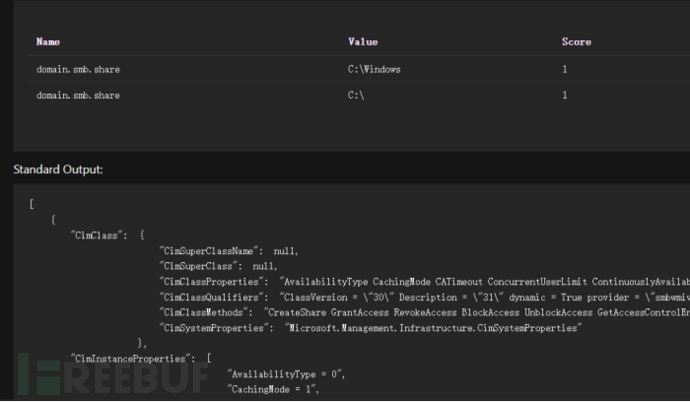Screen dimensions: 690x402
Task: Sort the table by Name column header
Action: [x=48, y=42]
